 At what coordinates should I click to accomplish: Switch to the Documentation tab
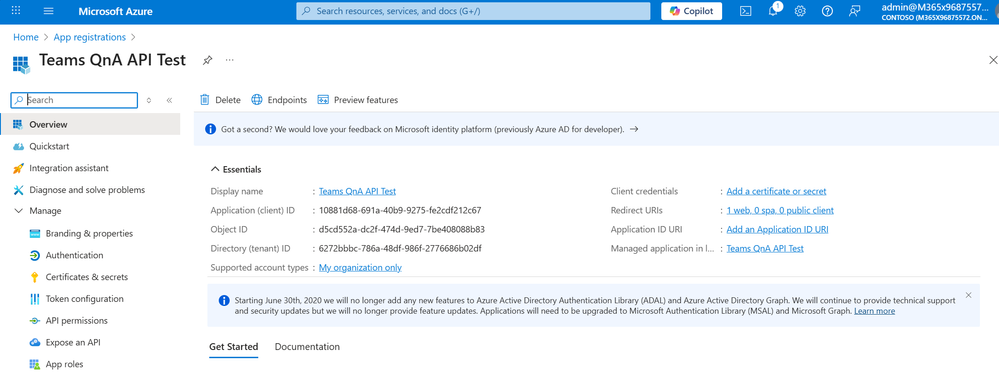[307, 347]
